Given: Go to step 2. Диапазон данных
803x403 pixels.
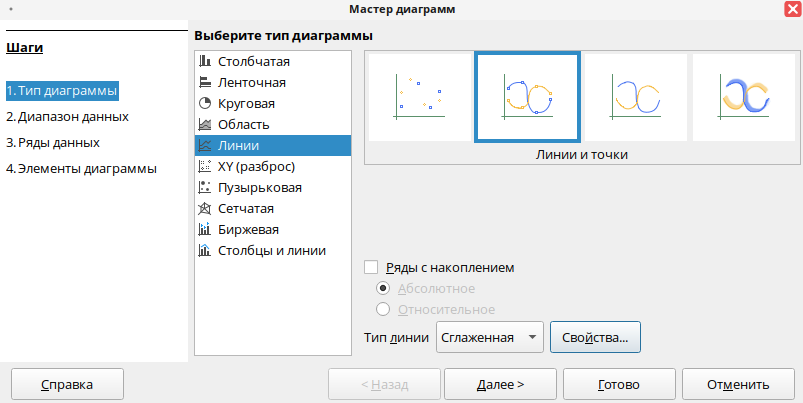Looking at the screenshot, I should [67, 117].
